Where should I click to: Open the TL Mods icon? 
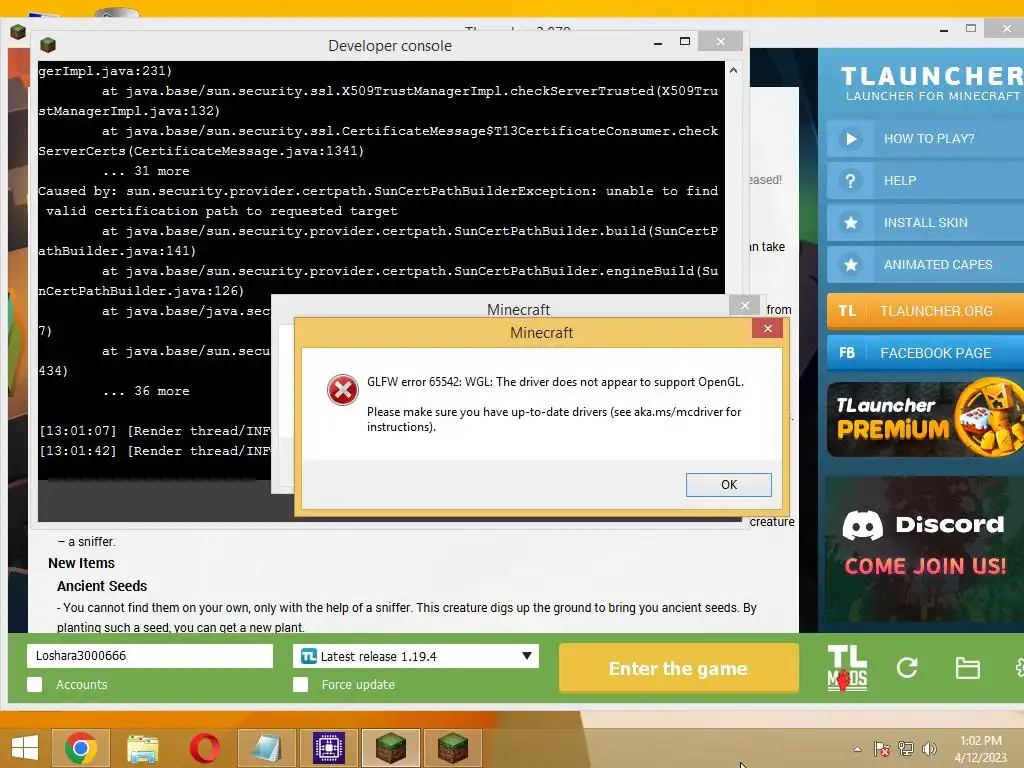[x=847, y=668]
